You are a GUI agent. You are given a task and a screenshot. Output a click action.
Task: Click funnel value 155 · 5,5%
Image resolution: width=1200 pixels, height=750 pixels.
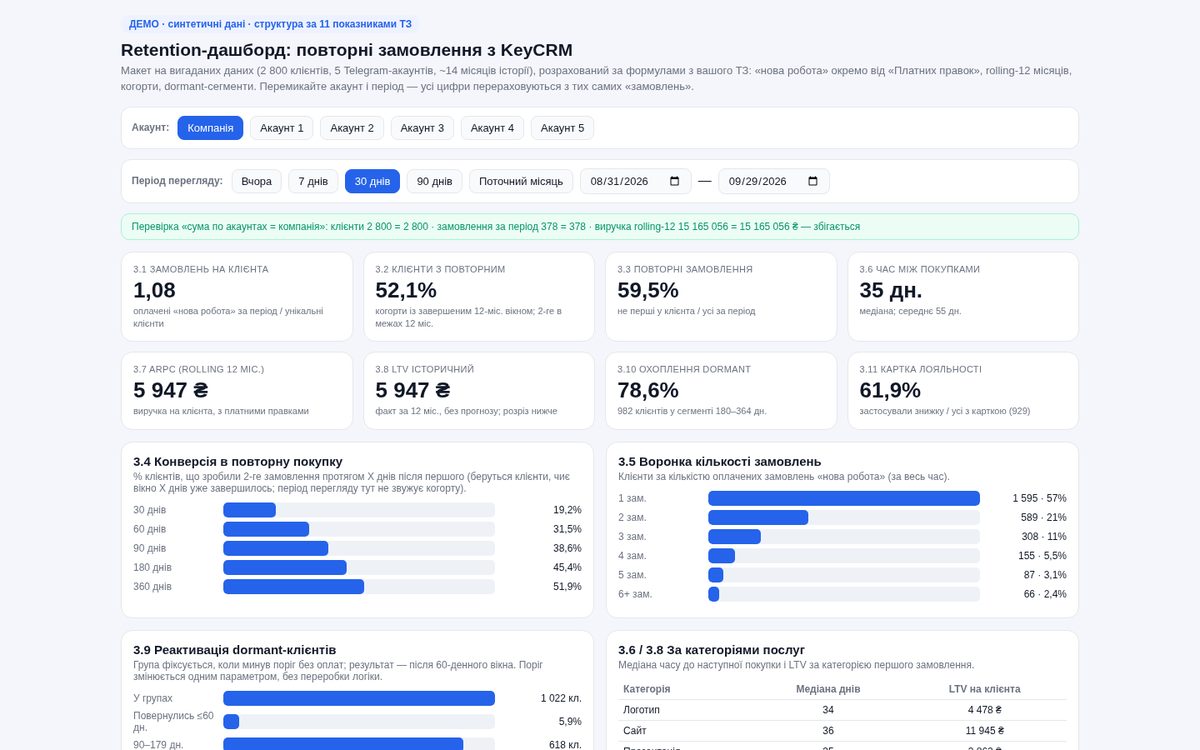click(x=1042, y=555)
